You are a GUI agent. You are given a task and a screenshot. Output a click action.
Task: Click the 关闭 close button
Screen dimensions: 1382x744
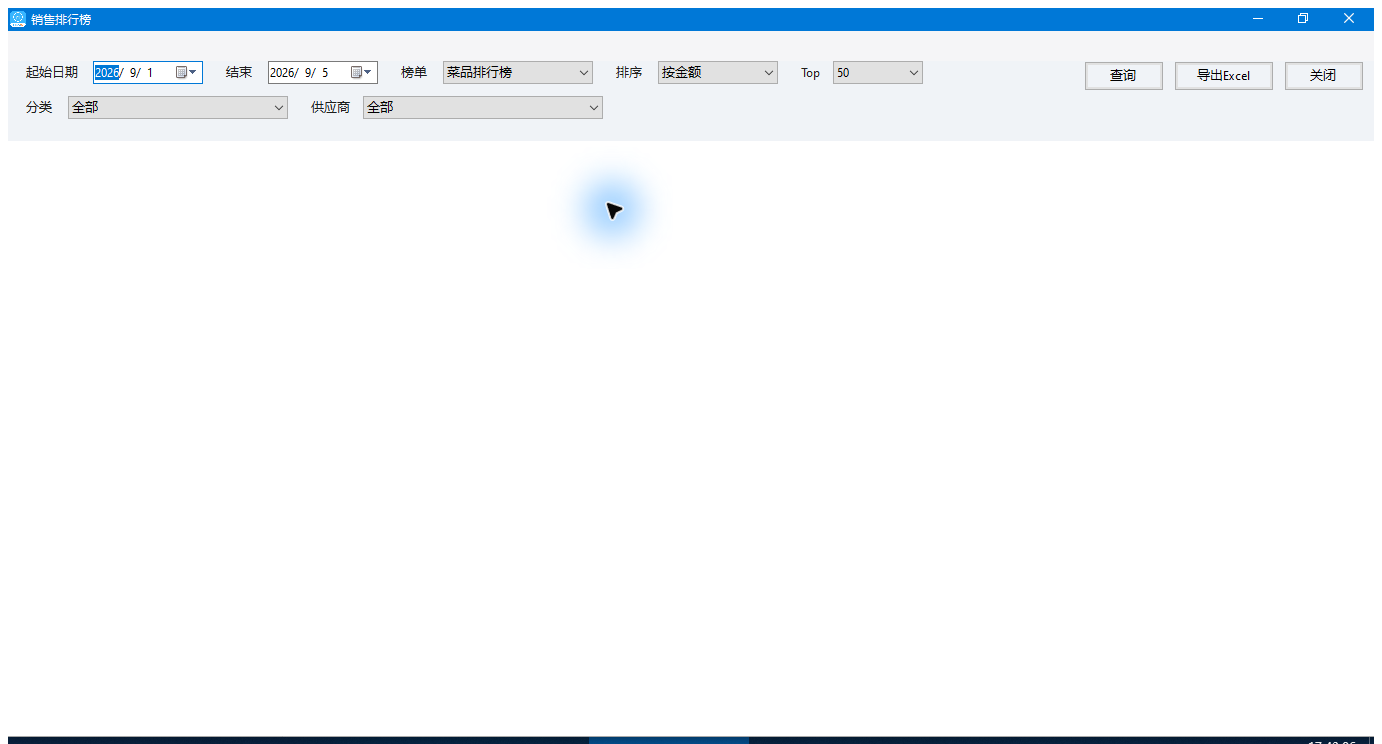1324,76
